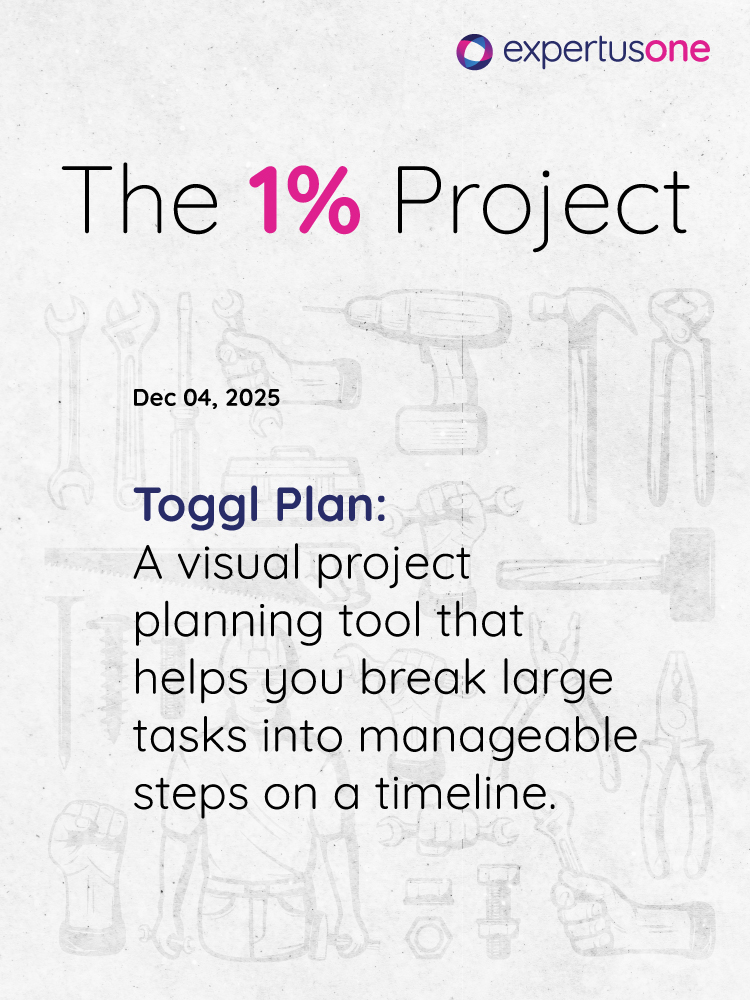The width and height of the screenshot is (750, 1000).
Task: Click the ExpertusOne circular logo icon
Action: click(474, 52)
